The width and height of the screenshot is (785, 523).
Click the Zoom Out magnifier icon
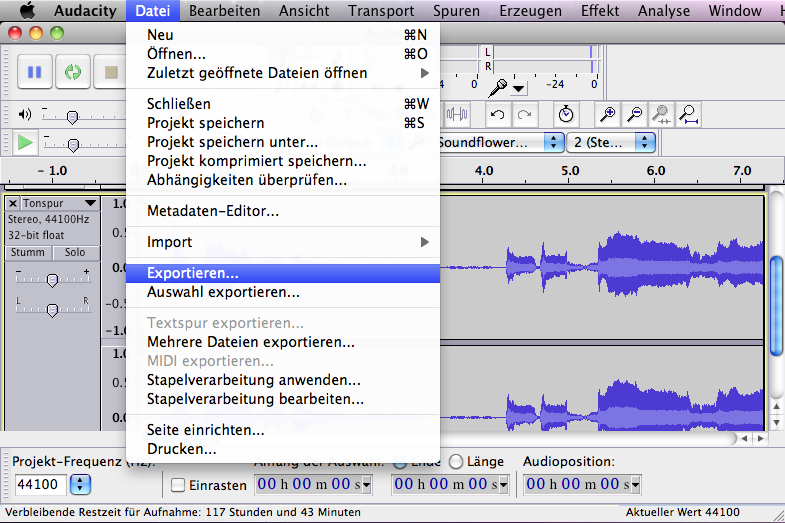tap(634, 114)
